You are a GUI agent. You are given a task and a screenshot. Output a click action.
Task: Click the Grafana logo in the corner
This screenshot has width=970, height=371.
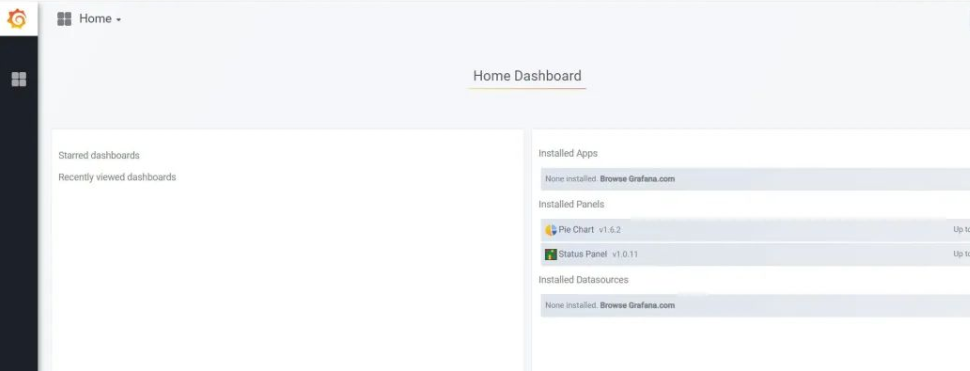point(17,19)
